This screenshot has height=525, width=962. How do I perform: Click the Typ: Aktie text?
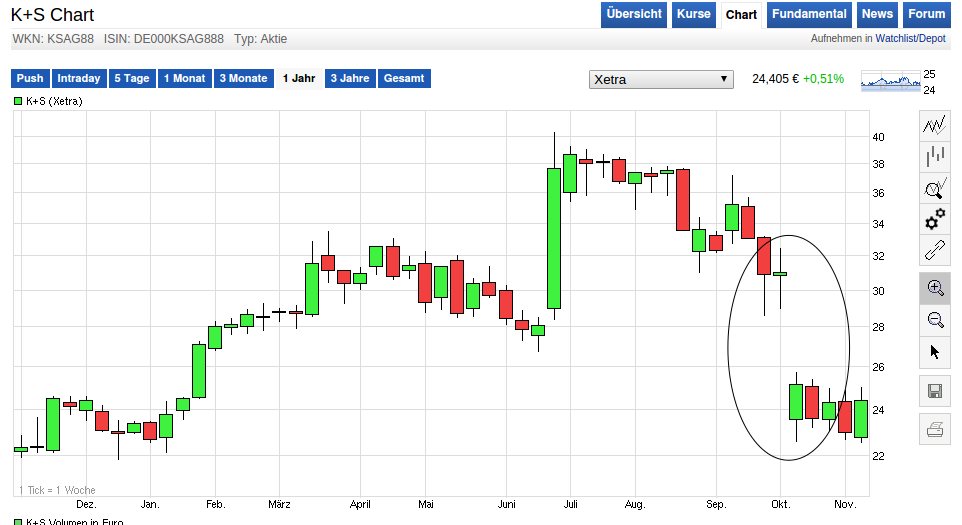(x=260, y=39)
